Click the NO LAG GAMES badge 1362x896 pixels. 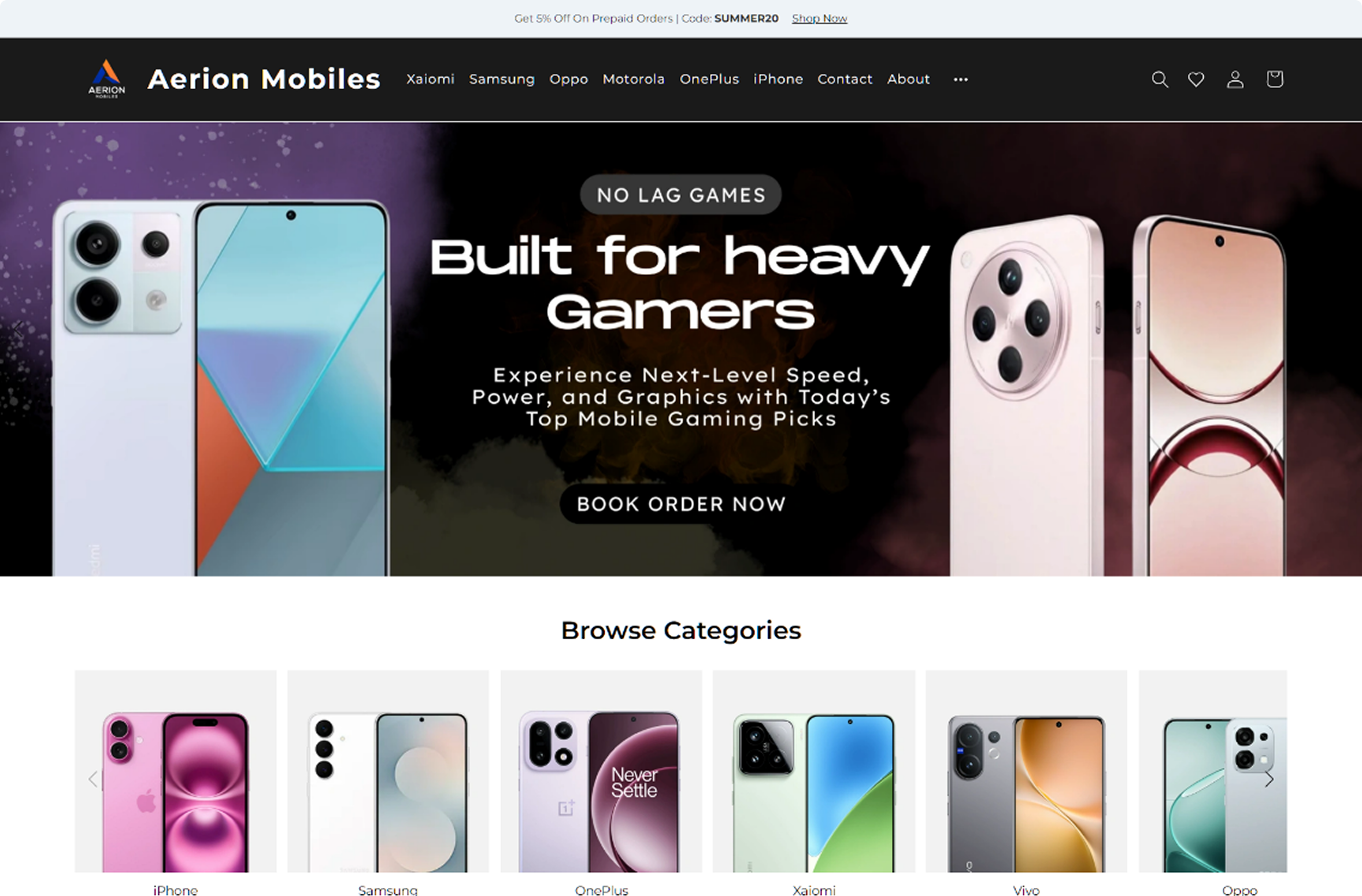tap(681, 195)
